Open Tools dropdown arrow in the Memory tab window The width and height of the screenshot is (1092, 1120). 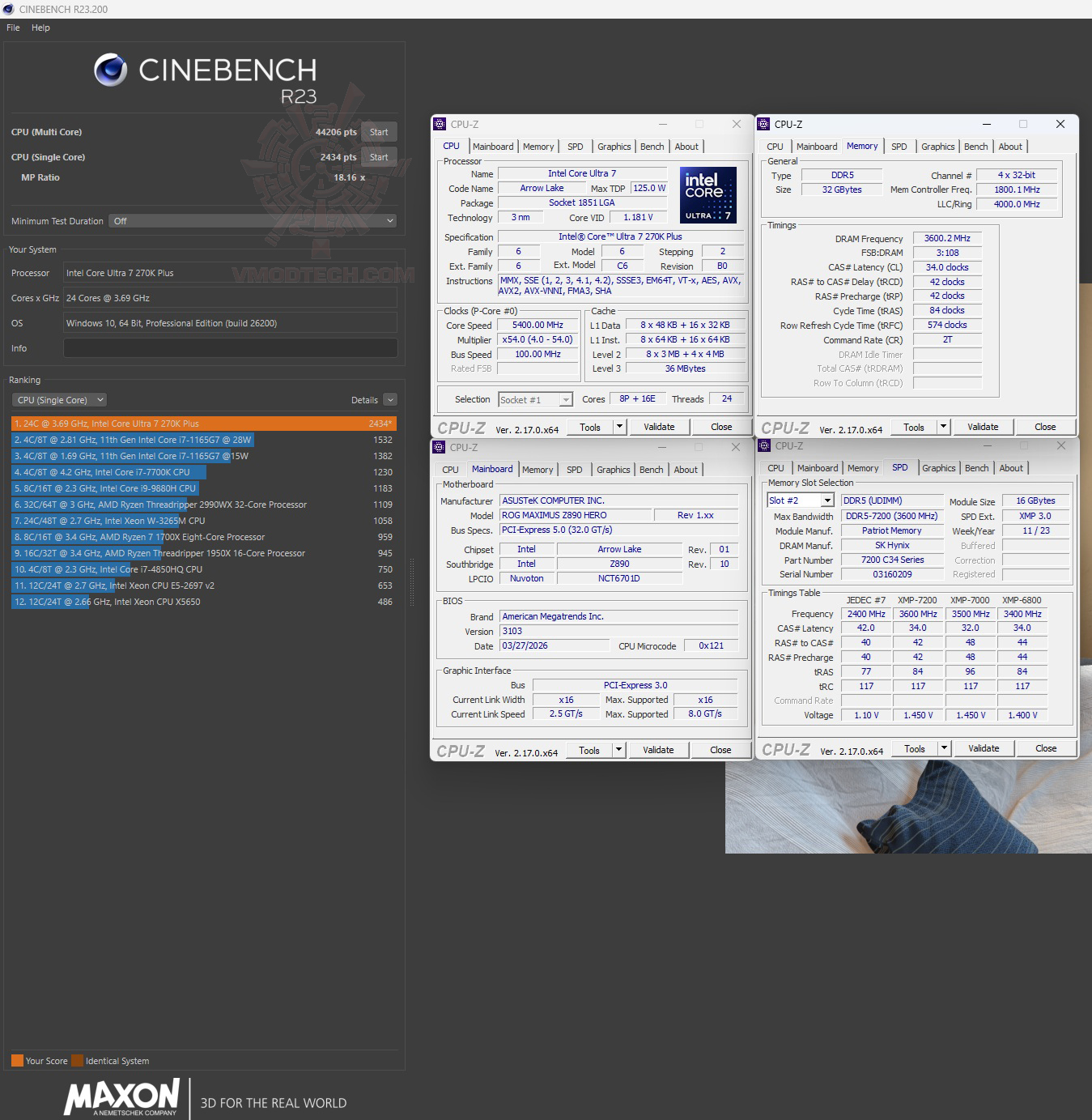[943, 427]
